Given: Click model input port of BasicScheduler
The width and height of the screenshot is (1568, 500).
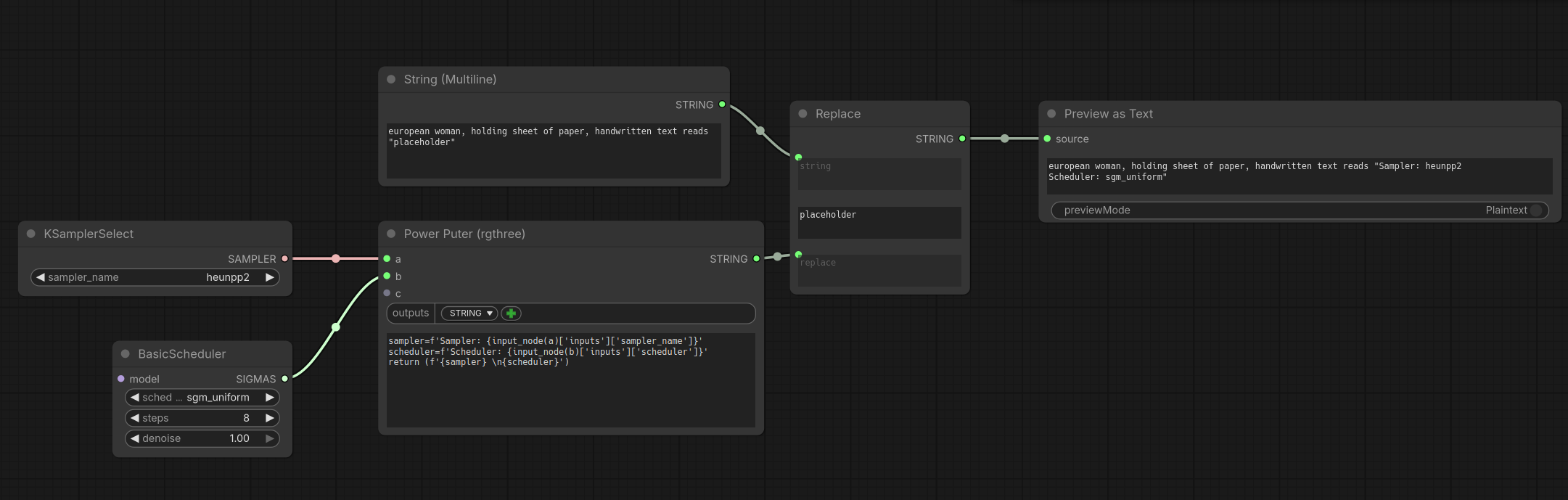Looking at the screenshot, I should click(121, 379).
